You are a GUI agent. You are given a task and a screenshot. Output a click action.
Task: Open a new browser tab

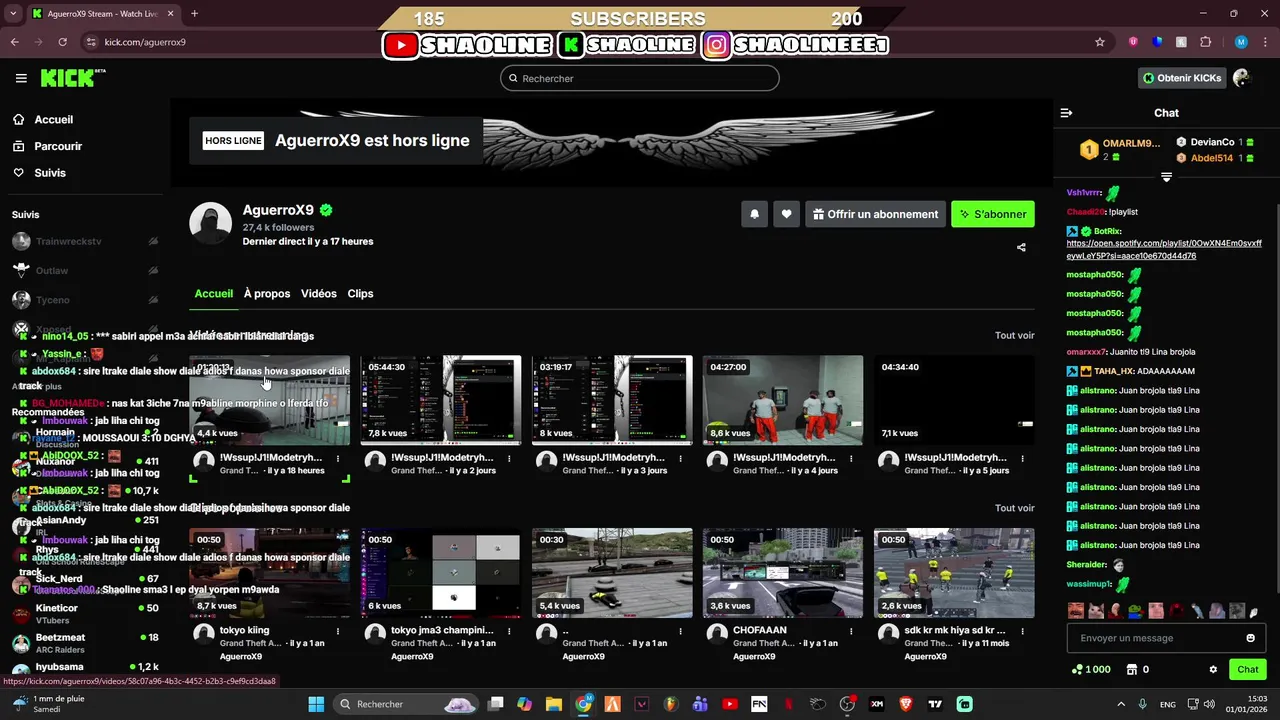(x=194, y=14)
